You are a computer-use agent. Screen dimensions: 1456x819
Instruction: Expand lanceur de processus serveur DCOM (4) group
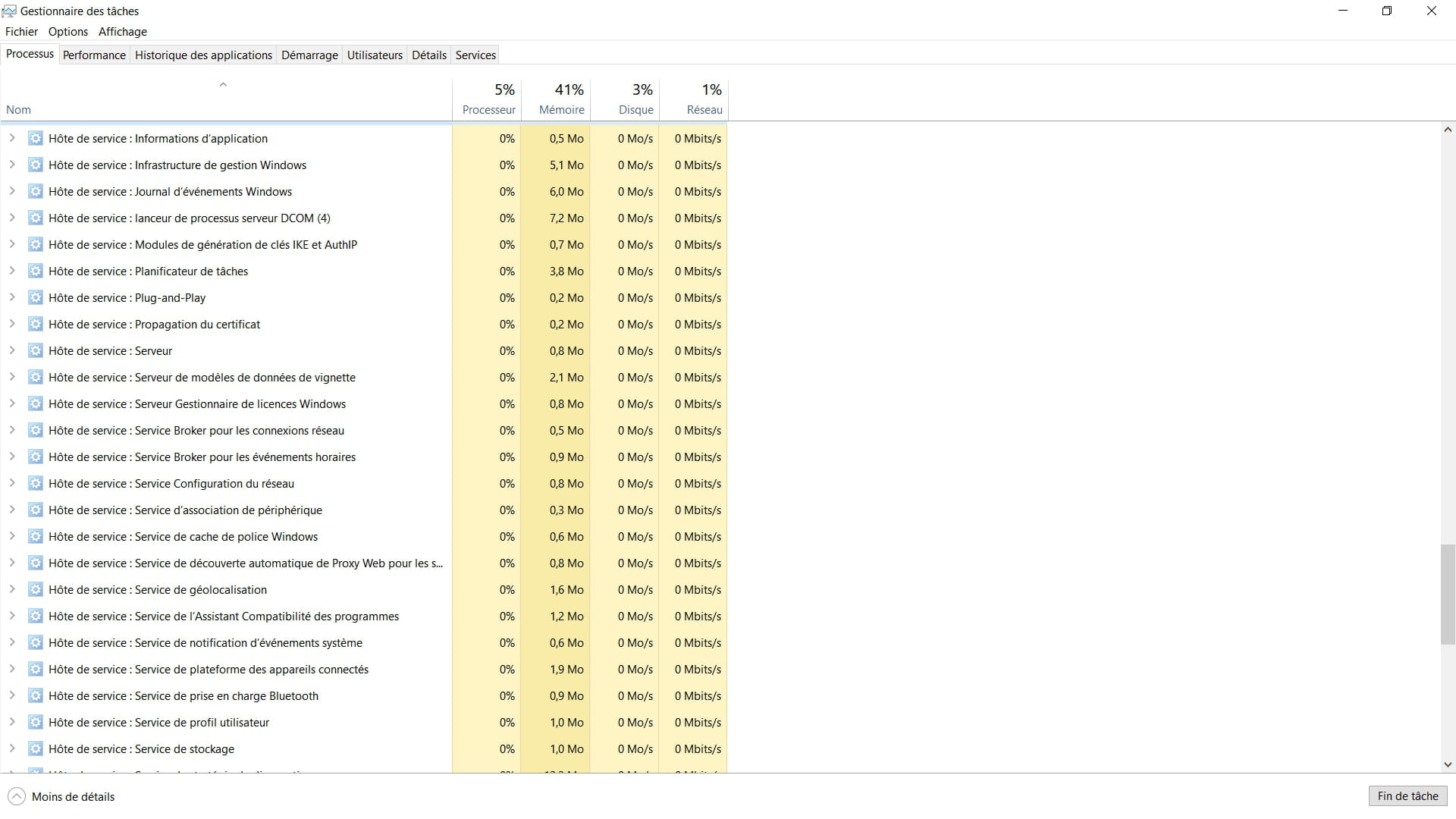coord(11,218)
